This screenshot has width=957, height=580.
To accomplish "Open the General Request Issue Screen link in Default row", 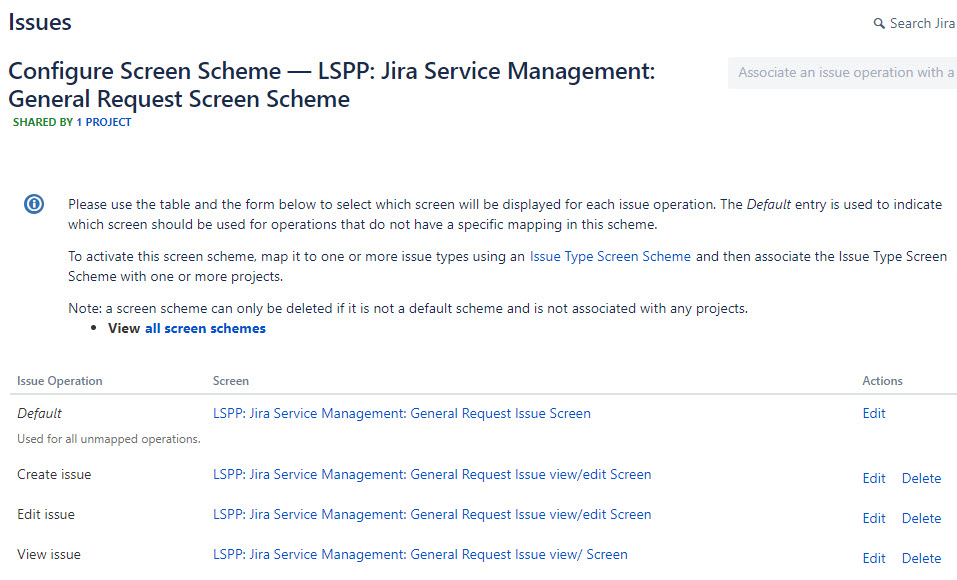I will 402,413.
